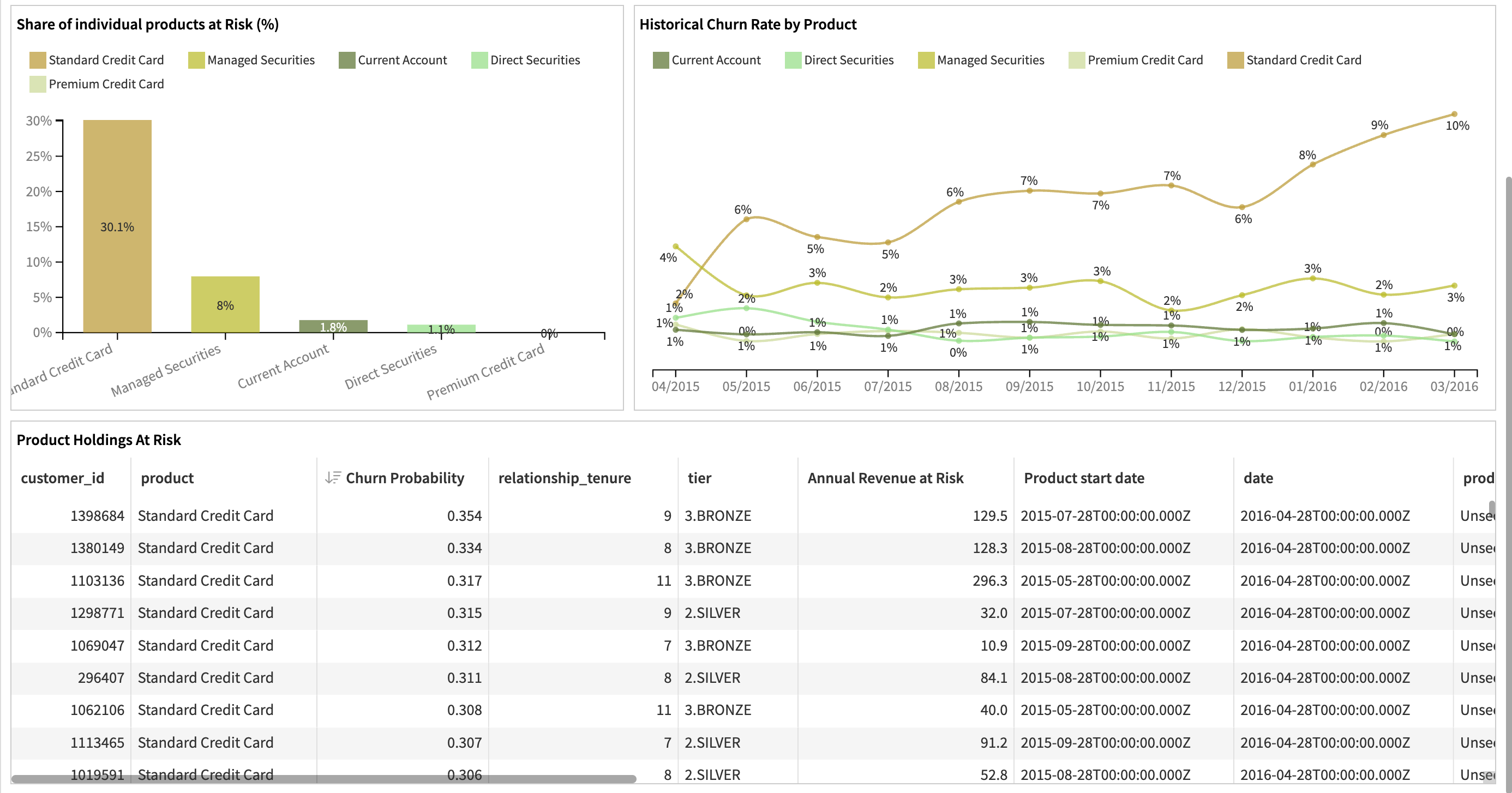The width and height of the screenshot is (1512, 793).
Task: Select the 30.1% Standard Credit Card bar
Action: click(116, 226)
